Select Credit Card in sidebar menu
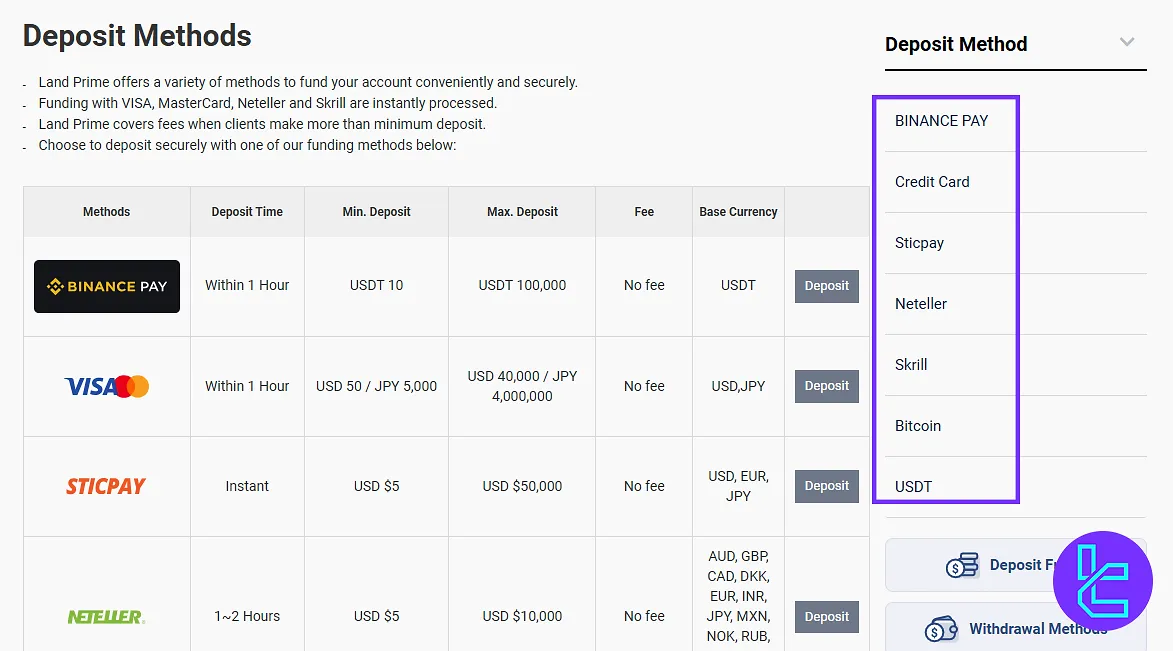This screenshot has height=651, width=1173. (x=932, y=182)
